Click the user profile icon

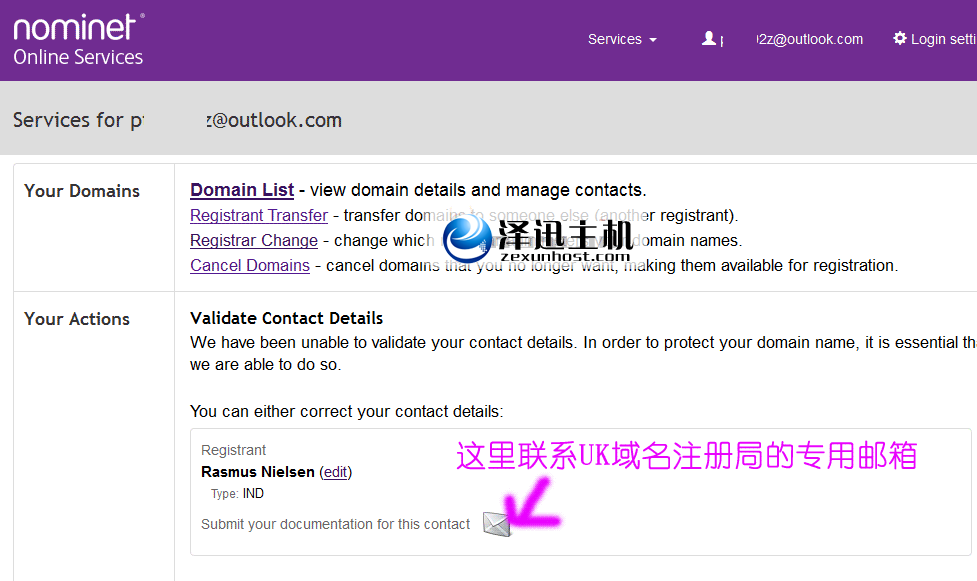point(709,39)
